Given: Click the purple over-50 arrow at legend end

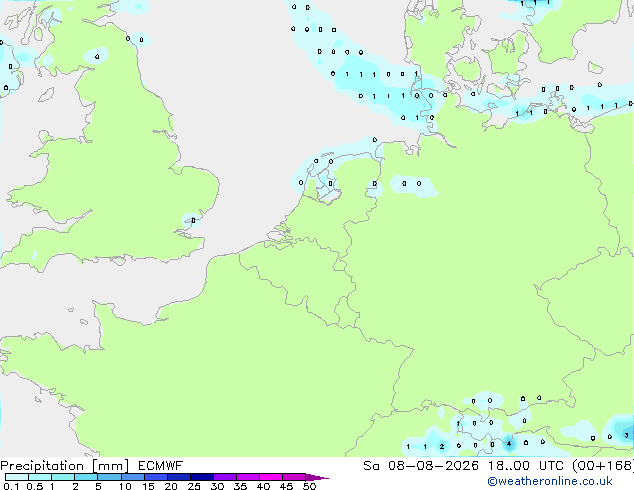Looking at the screenshot, I should tap(317, 478).
